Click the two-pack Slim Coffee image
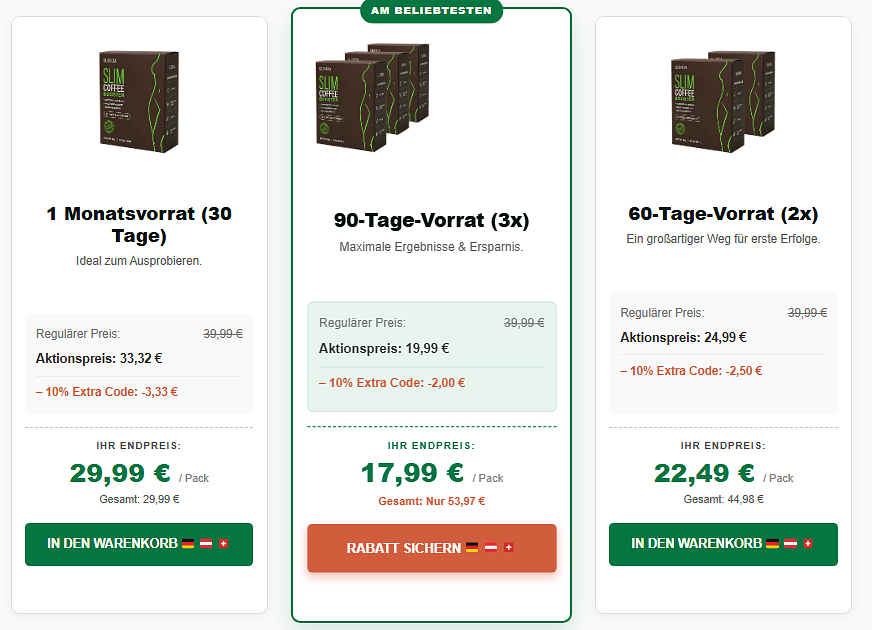The height and width of the screenshot is (630, 872). click(723, 101)
